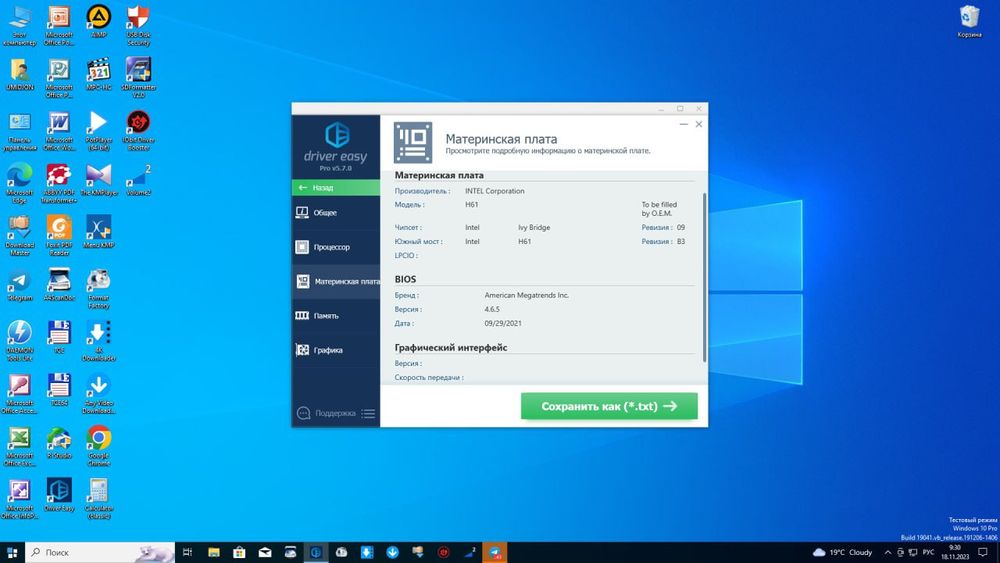Open File Explorer from the taskbar

click(x=214, y=552)
